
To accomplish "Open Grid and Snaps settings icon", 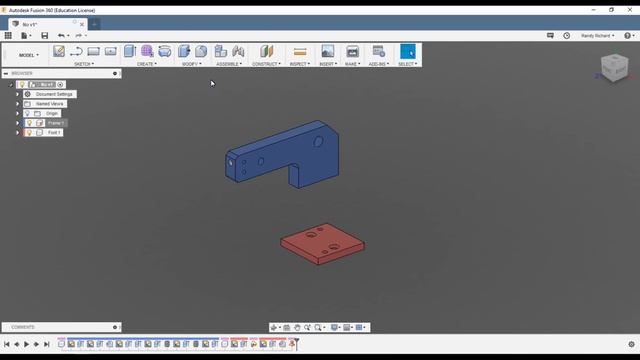I will [347, 327].
